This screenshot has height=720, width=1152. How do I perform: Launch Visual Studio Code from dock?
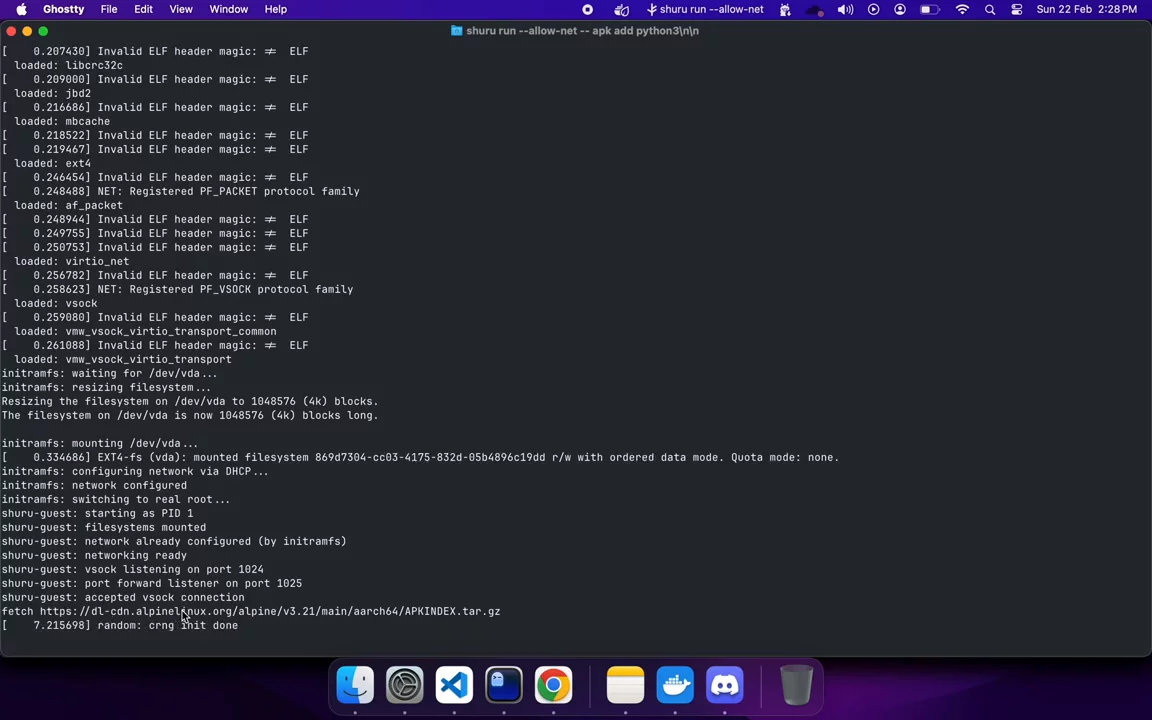(454, 685)
